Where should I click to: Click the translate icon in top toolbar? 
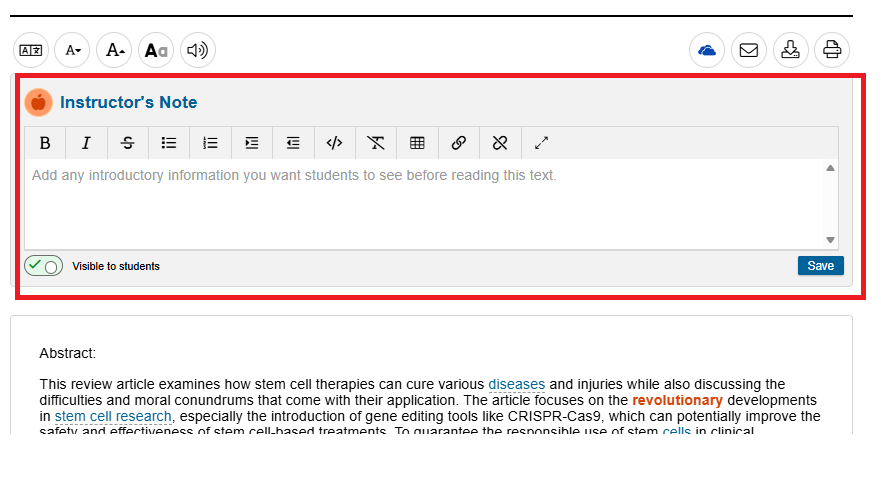pos(32,50)
